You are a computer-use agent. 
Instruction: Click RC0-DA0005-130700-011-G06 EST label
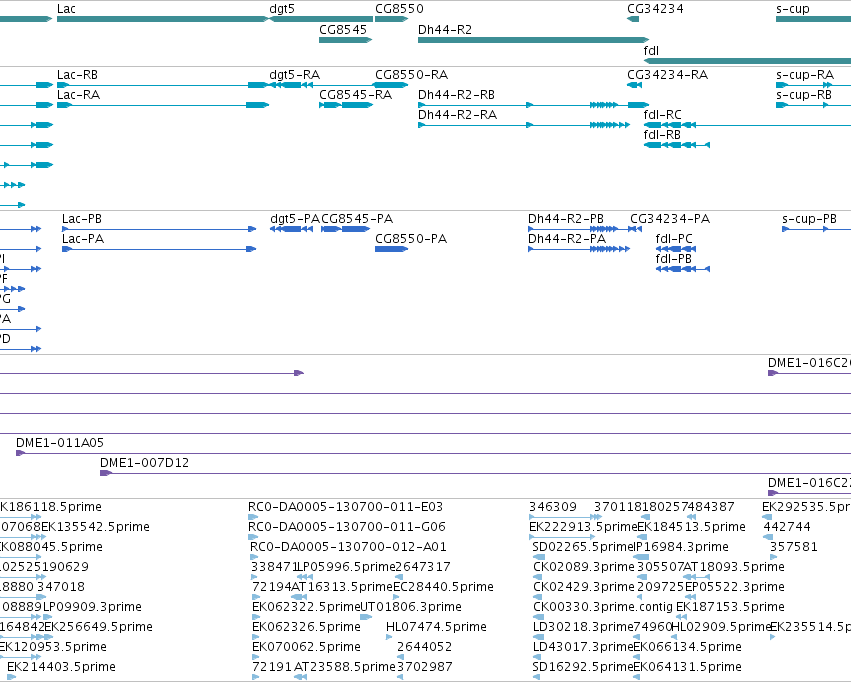(347, 527)
